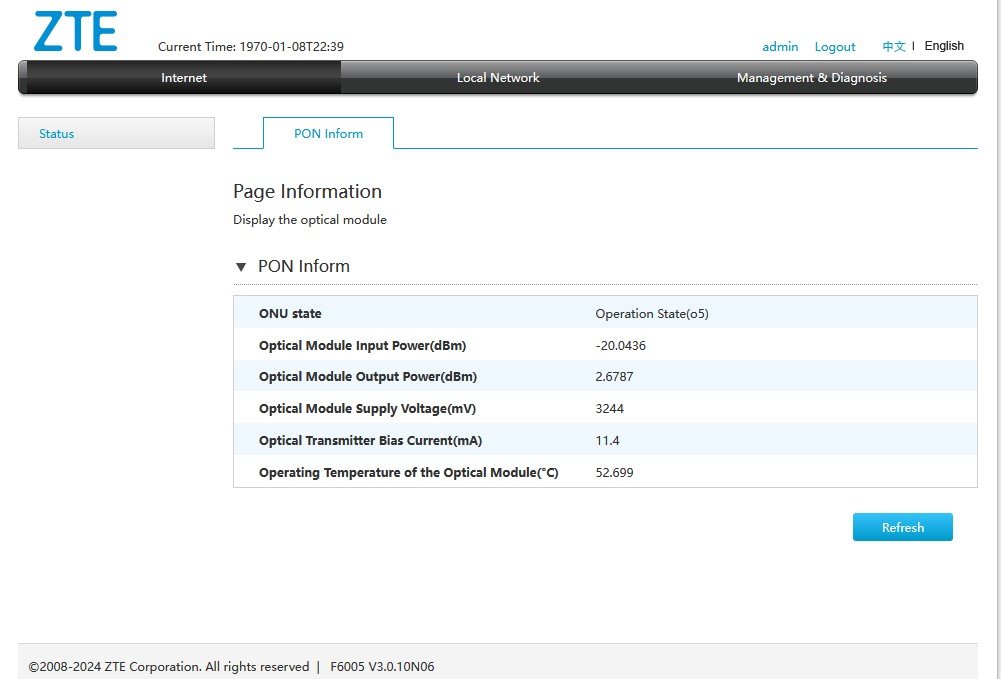Open Management & Diagnosis menu
1001x679 pixels.
point(811,78)
